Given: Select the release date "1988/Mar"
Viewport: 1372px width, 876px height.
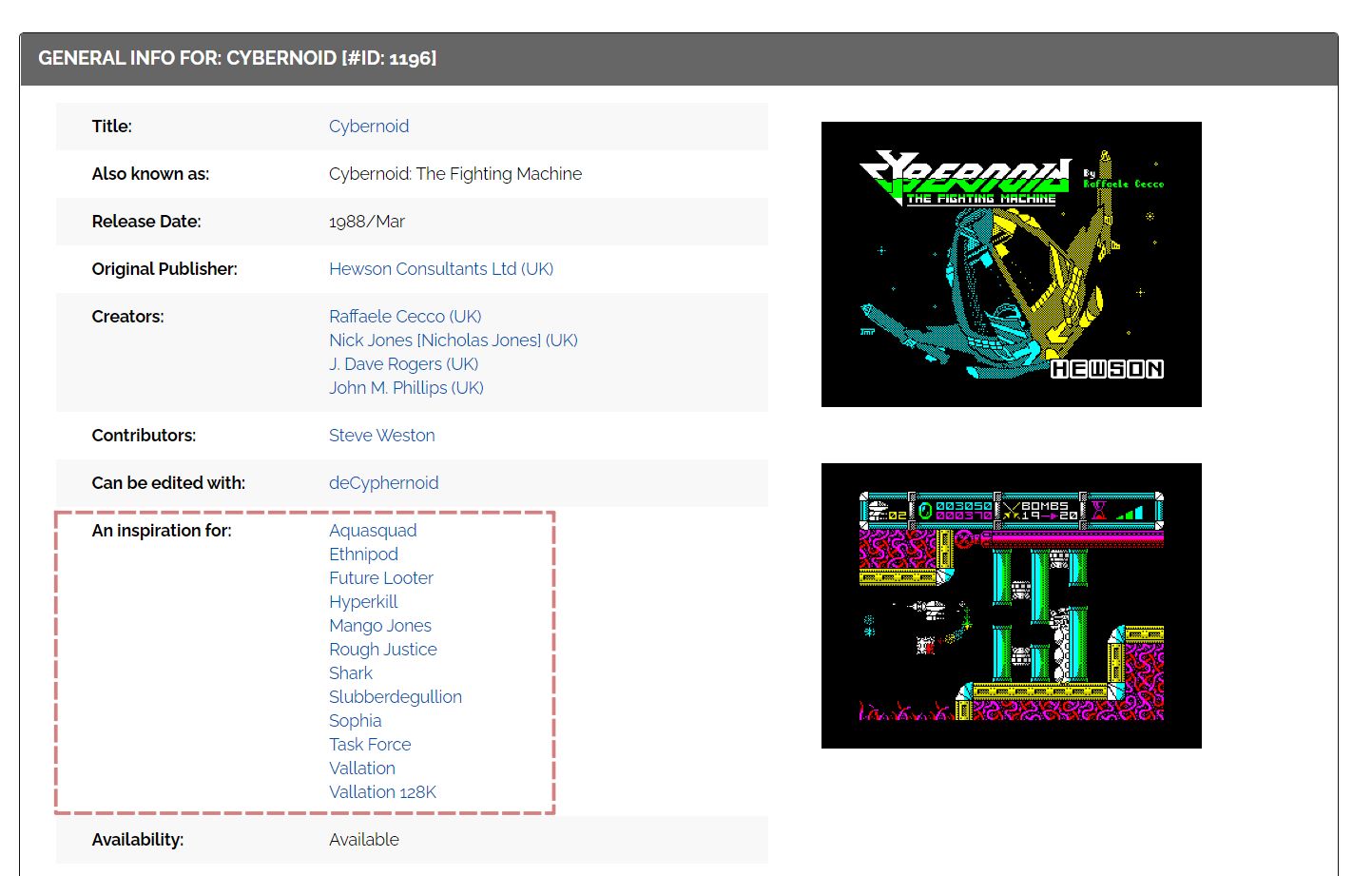Looking at the screenshot, I should pos(367,222).
